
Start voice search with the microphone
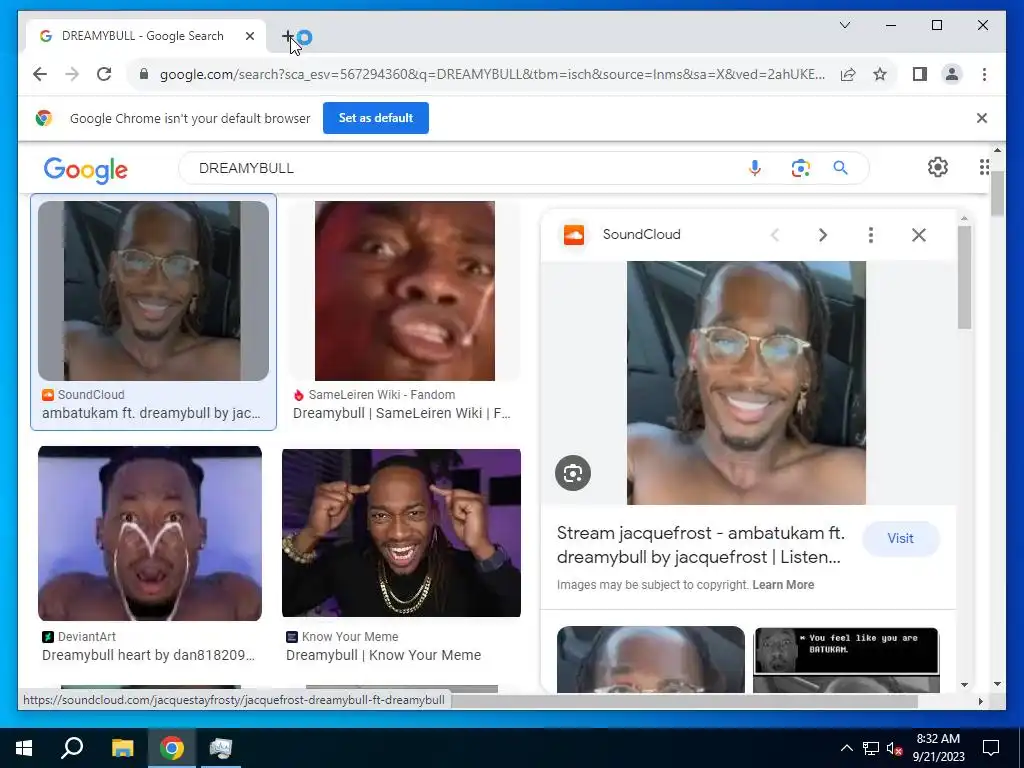[x=754, y=168]
